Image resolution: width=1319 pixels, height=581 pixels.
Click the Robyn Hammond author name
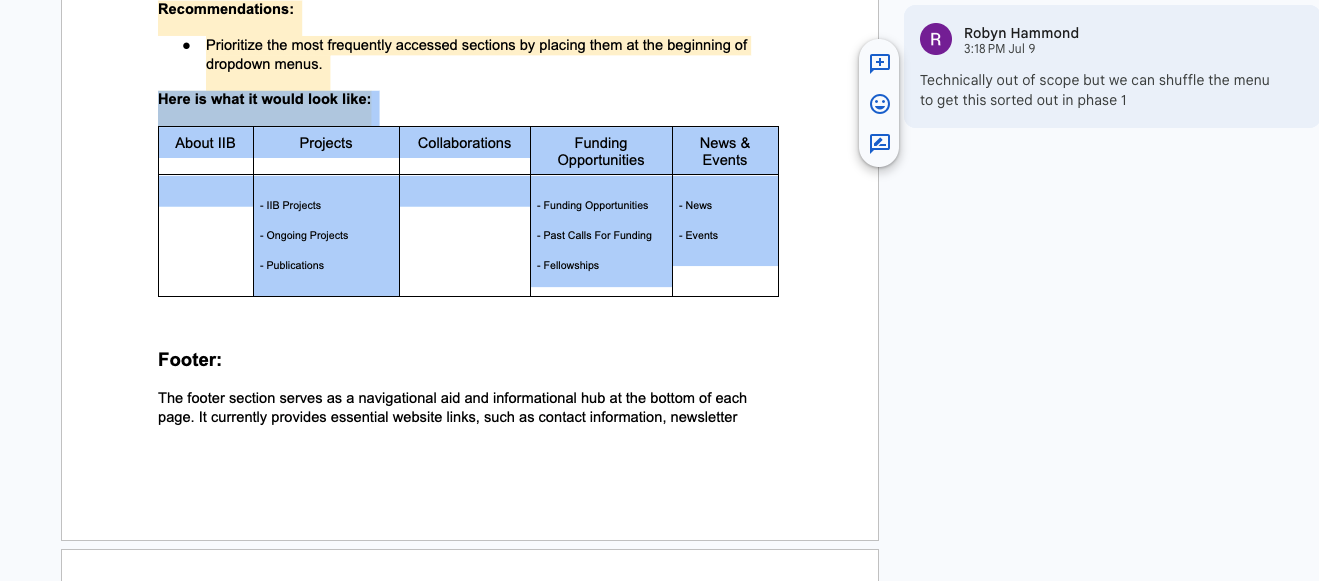[1020, 33]
